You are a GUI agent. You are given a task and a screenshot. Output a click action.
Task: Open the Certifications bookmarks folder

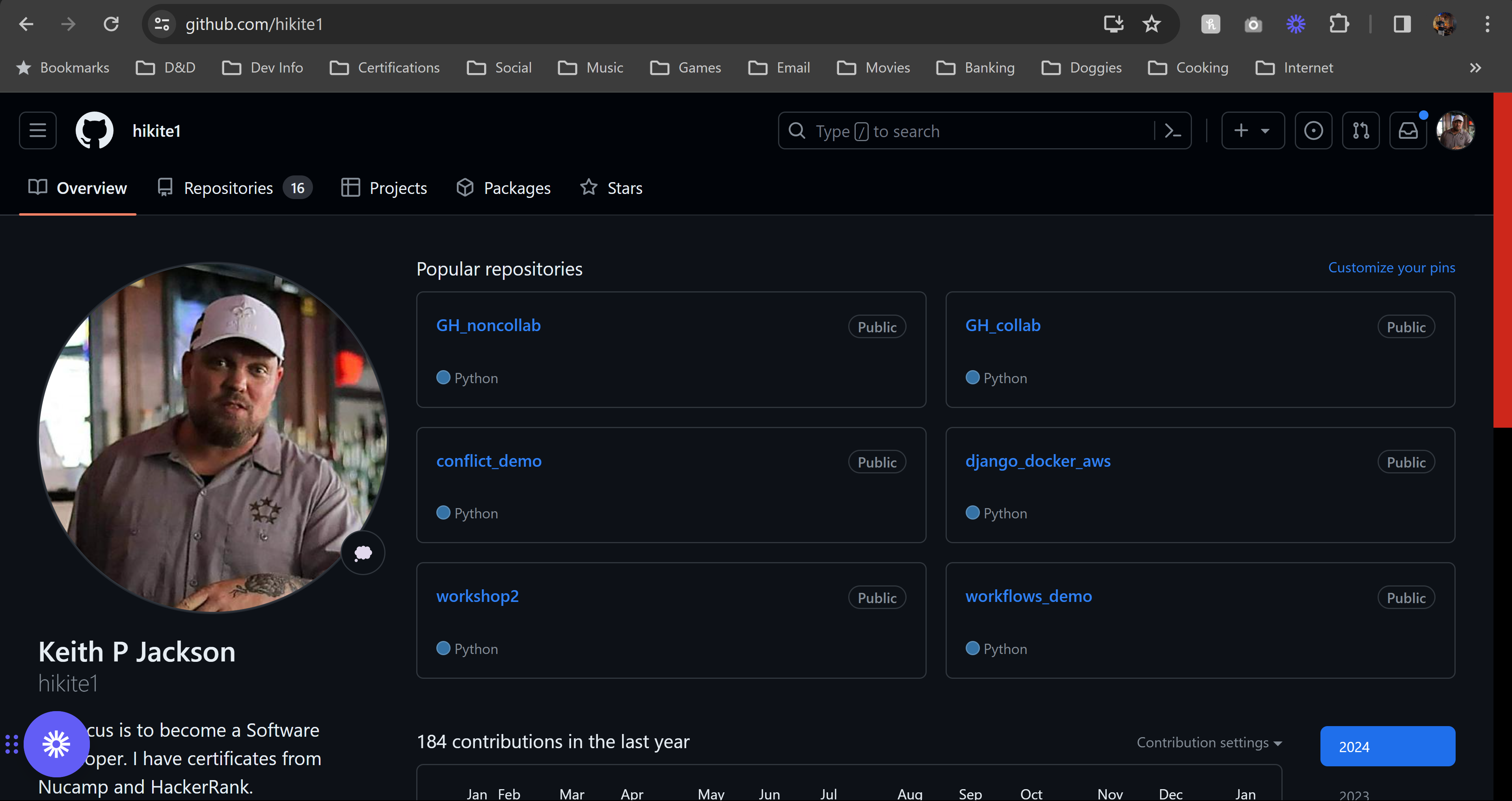[384, 68]
